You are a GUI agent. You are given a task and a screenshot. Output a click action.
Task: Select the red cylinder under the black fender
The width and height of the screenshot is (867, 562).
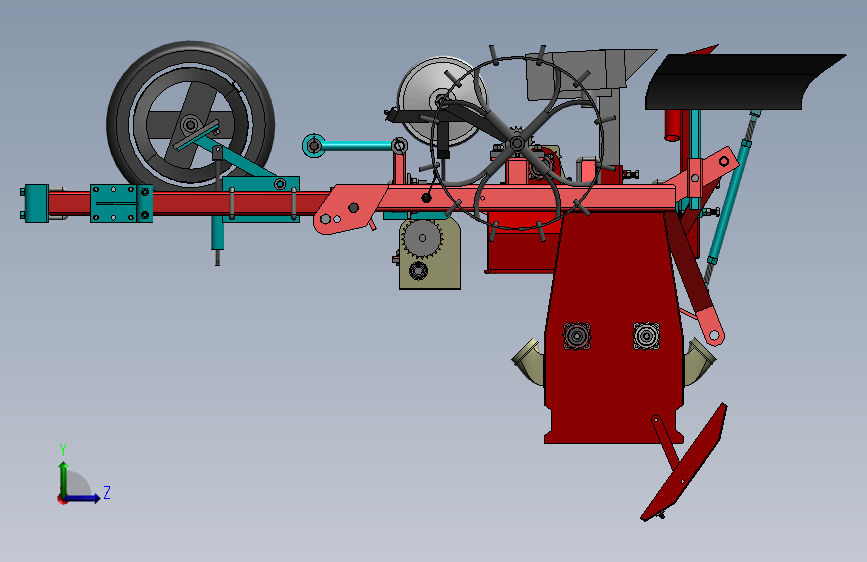click(x=673, y=125)
